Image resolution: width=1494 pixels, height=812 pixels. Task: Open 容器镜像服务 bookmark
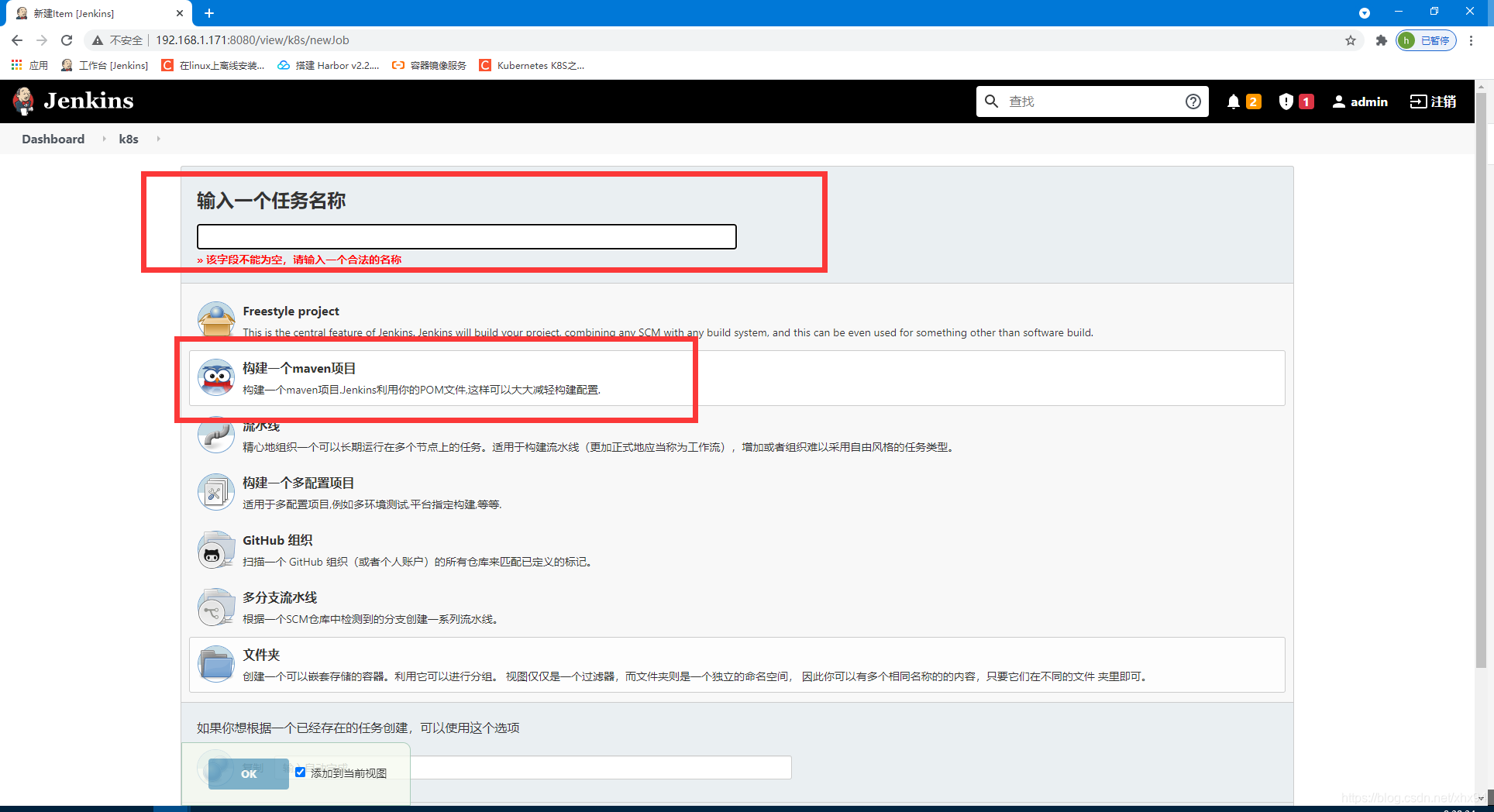coord(429,65)
